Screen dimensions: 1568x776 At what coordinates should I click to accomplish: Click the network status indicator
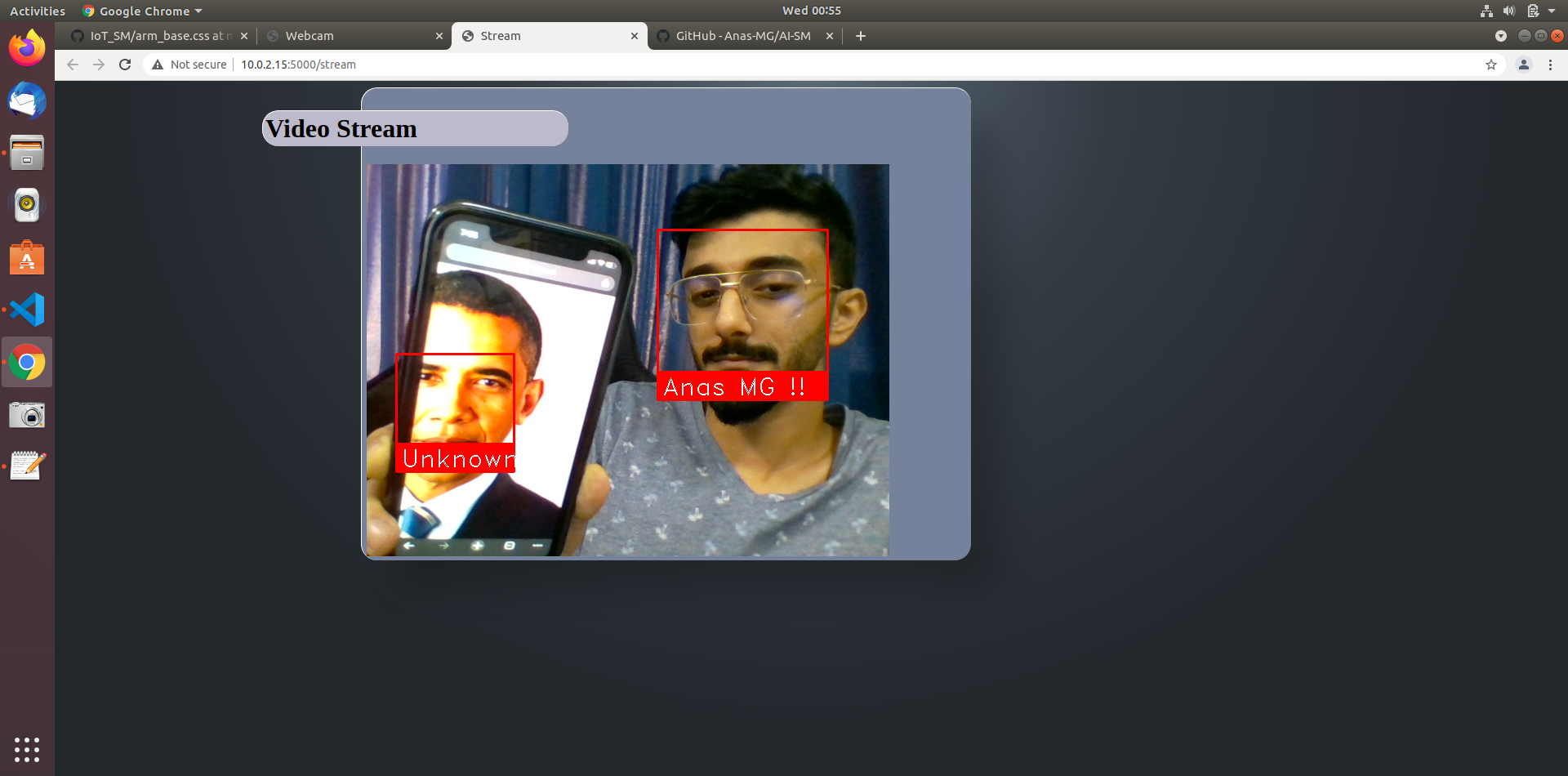pyautogui.click(x=1486, y=11)
